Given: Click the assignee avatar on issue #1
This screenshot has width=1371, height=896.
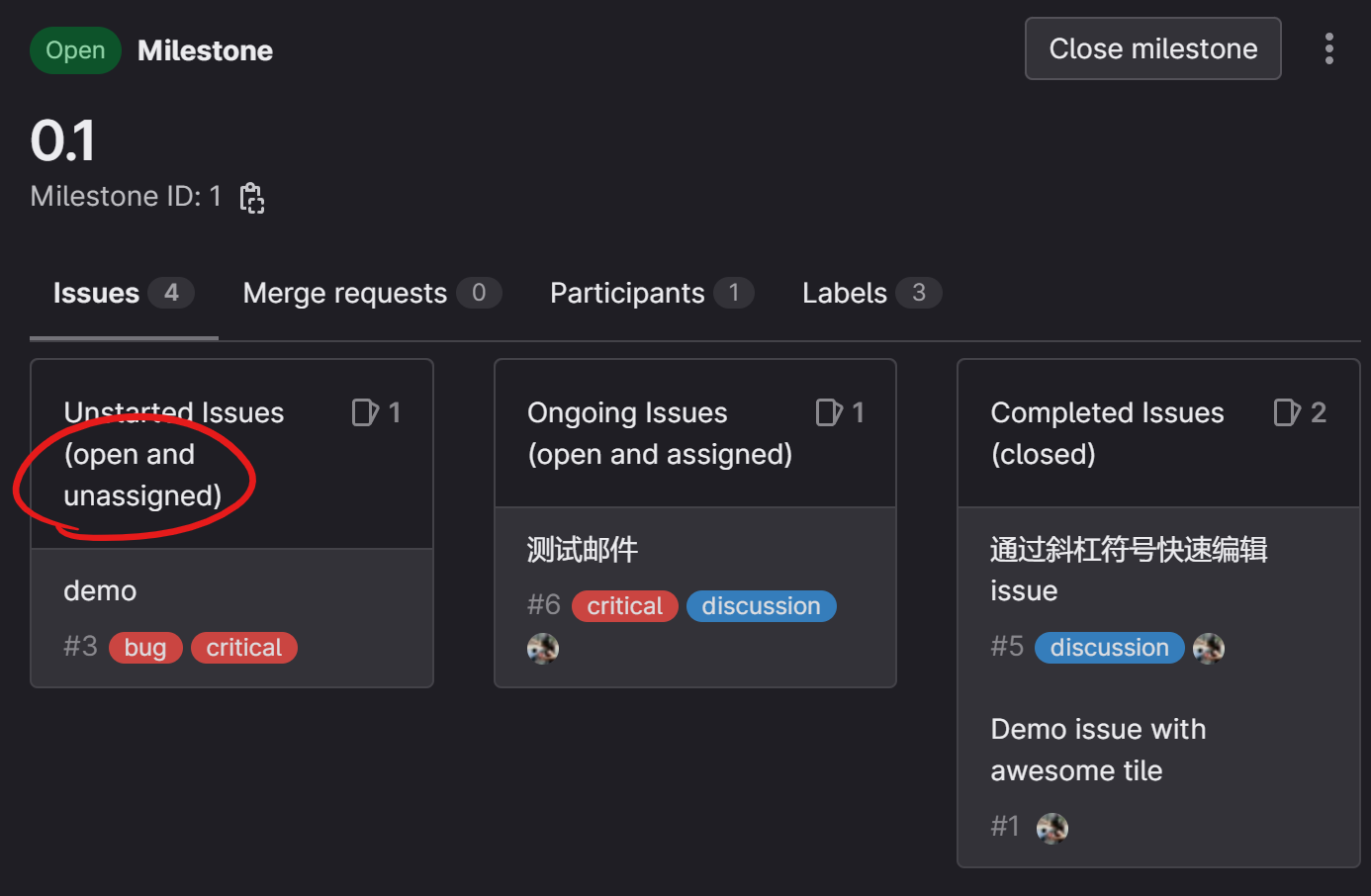Looking at the screenshot, I should pyautogui.click(x=1051, y=828).
